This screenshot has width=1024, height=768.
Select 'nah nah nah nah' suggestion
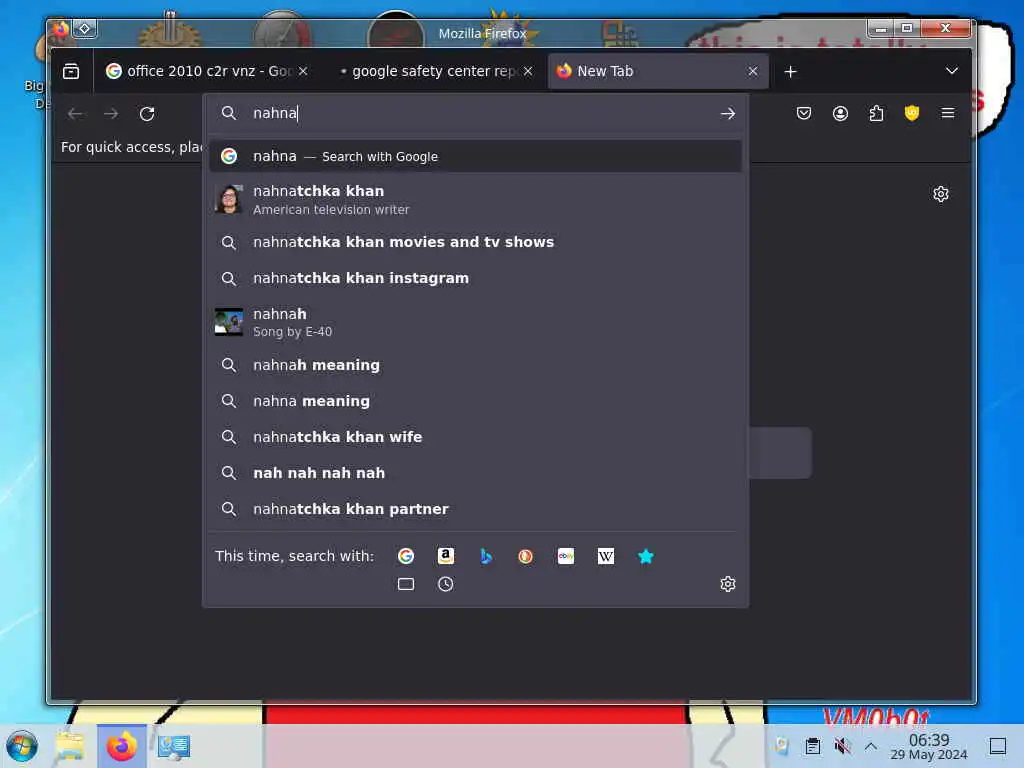click(475, 473)
